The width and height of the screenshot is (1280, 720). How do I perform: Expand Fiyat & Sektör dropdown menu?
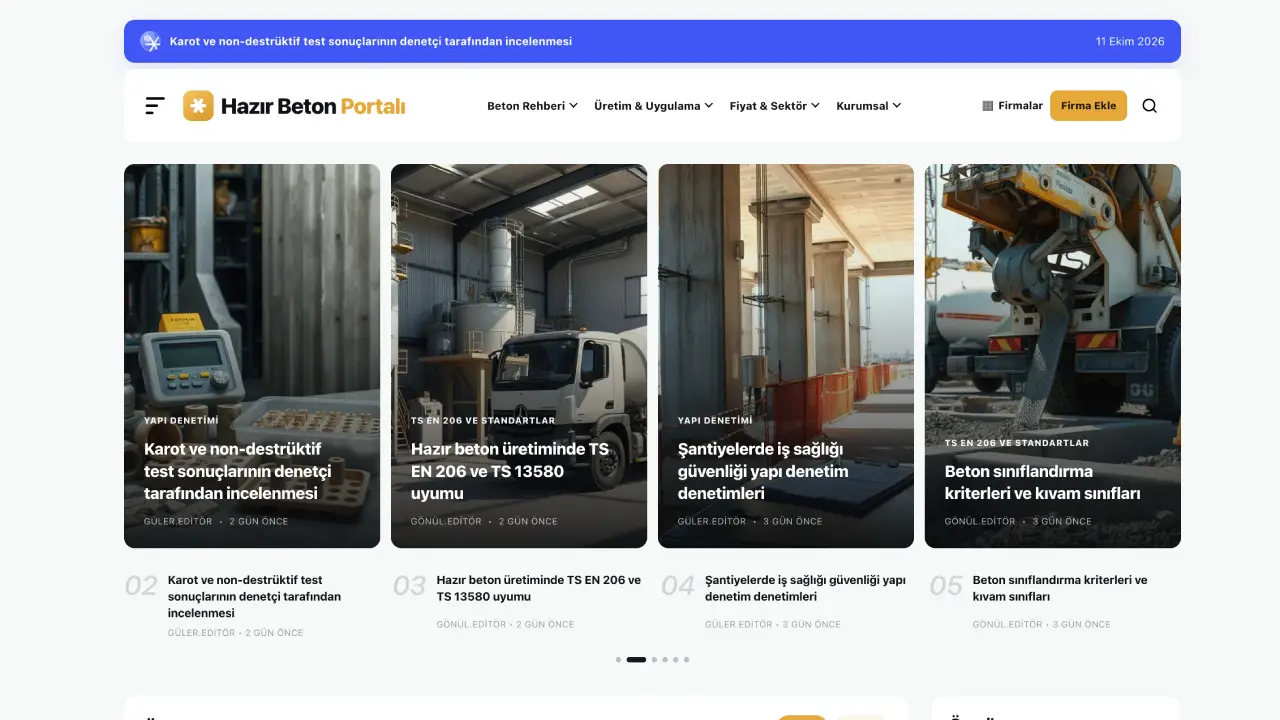pos(774,106)
